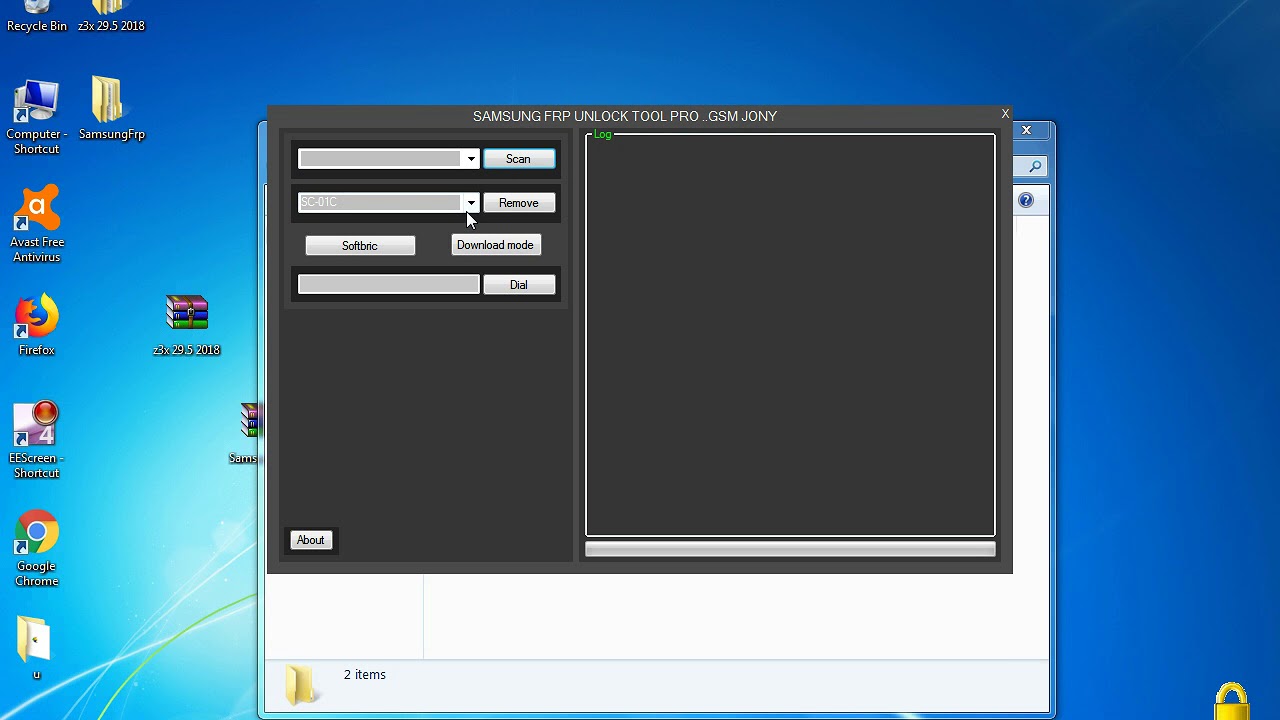Image resolution: width=1280 pixels, height=720 pixels.
Task: Expand the SC-01C model dropdown arrow
Action: [x=471, y=203]
